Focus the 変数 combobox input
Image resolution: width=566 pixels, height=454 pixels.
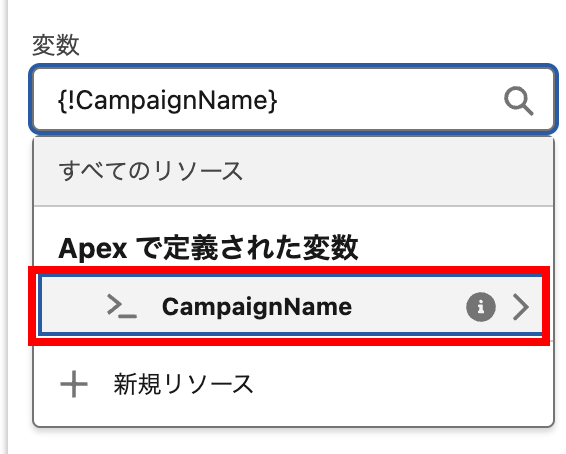(293, 100)
